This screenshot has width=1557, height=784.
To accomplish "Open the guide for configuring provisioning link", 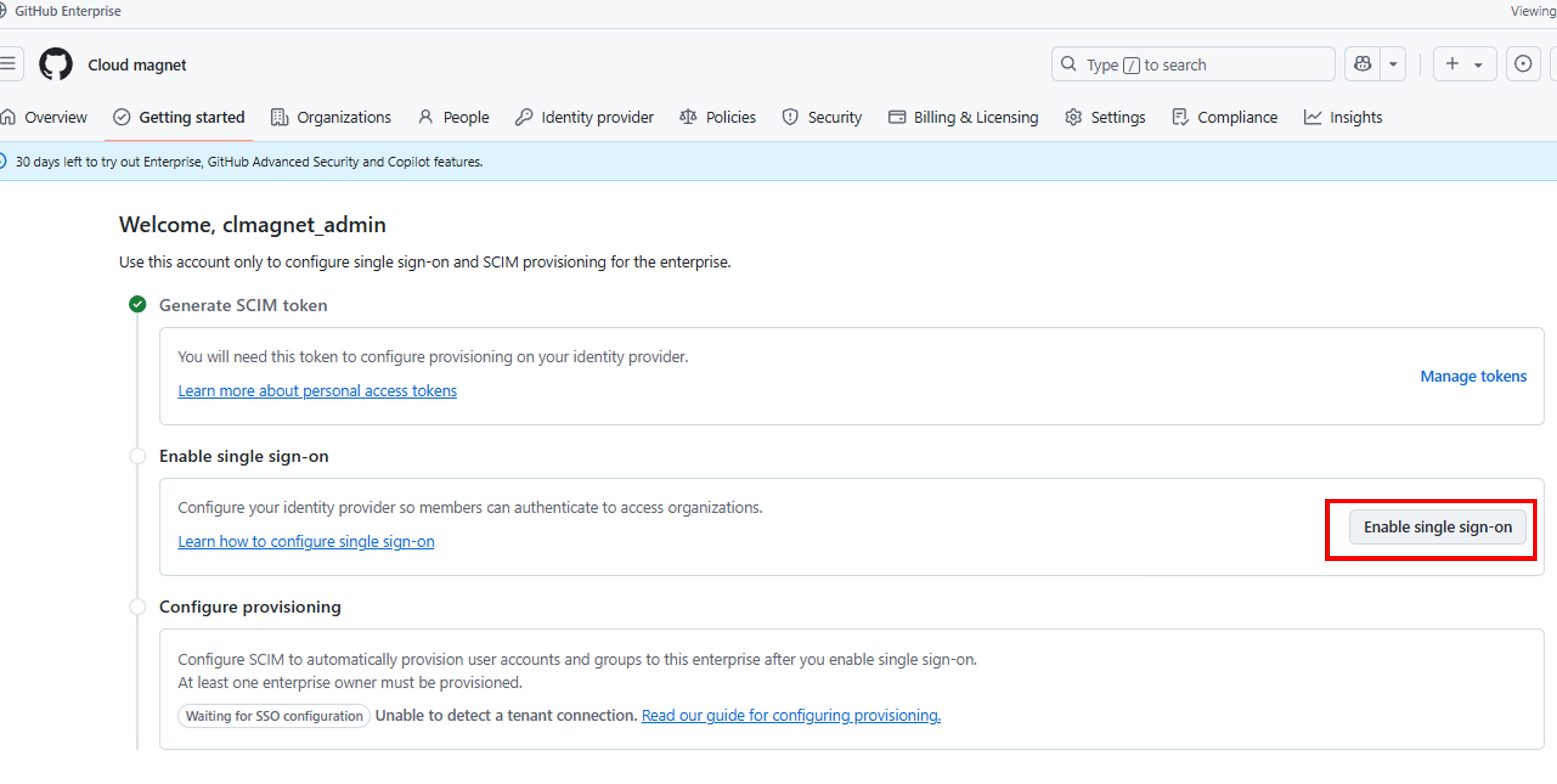I will click(791, 715).
